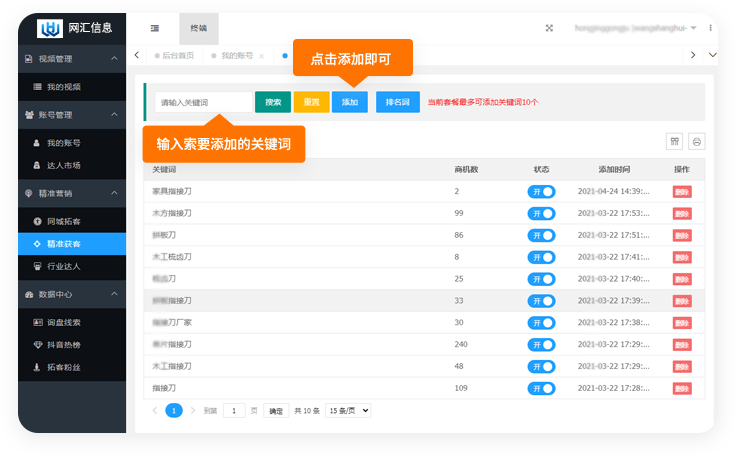Click the green 搜索 button
Screen dimensions: 736x456
pyautogui.click(x=273, y=102)
